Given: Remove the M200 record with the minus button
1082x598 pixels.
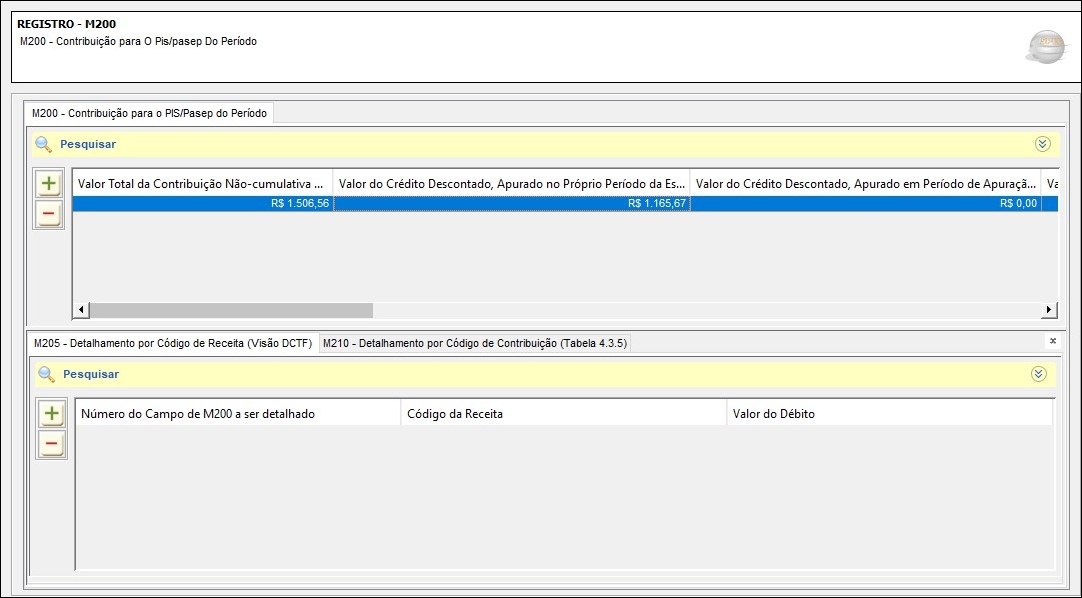Looking at the screenshot, I should [x=48, y=214].
